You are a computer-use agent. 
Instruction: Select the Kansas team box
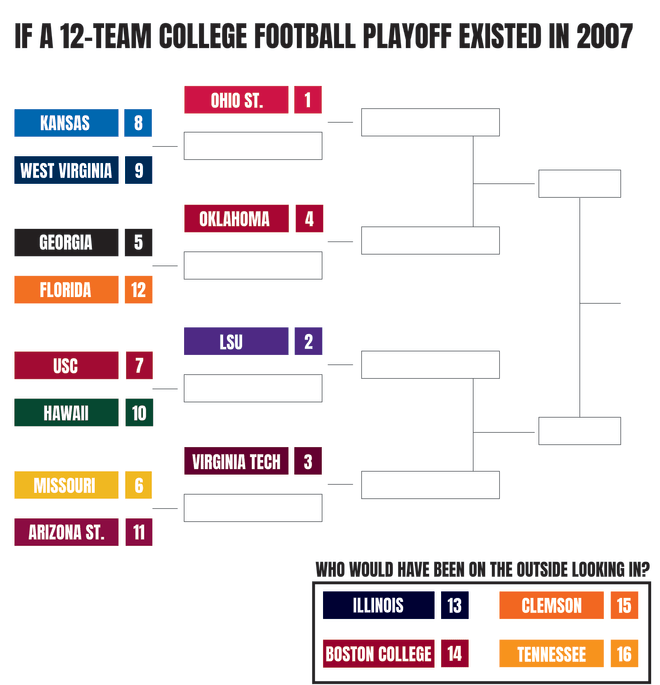pyautogui.click(x=66, y=123)
